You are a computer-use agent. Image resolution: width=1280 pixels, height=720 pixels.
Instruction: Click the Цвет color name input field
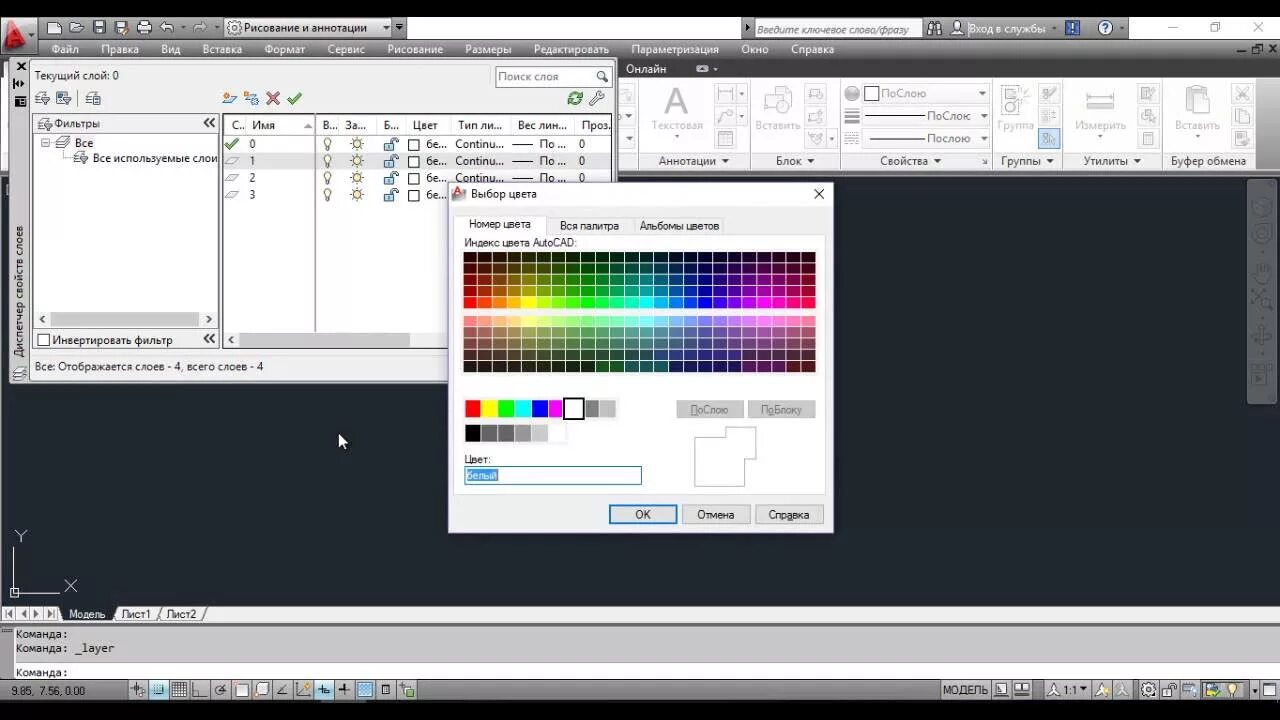553,476
